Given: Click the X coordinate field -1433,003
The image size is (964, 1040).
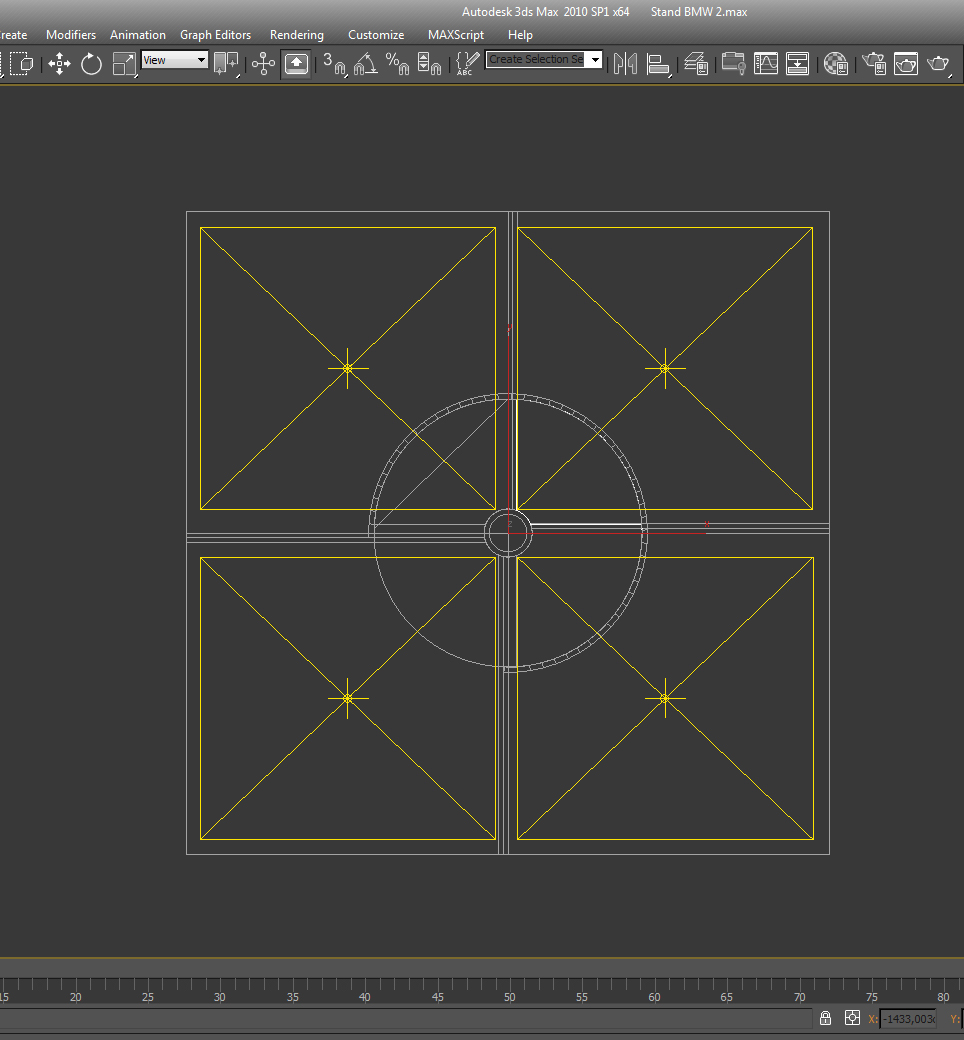Looking at the screenshot, I should click(x=908, y=1019).
